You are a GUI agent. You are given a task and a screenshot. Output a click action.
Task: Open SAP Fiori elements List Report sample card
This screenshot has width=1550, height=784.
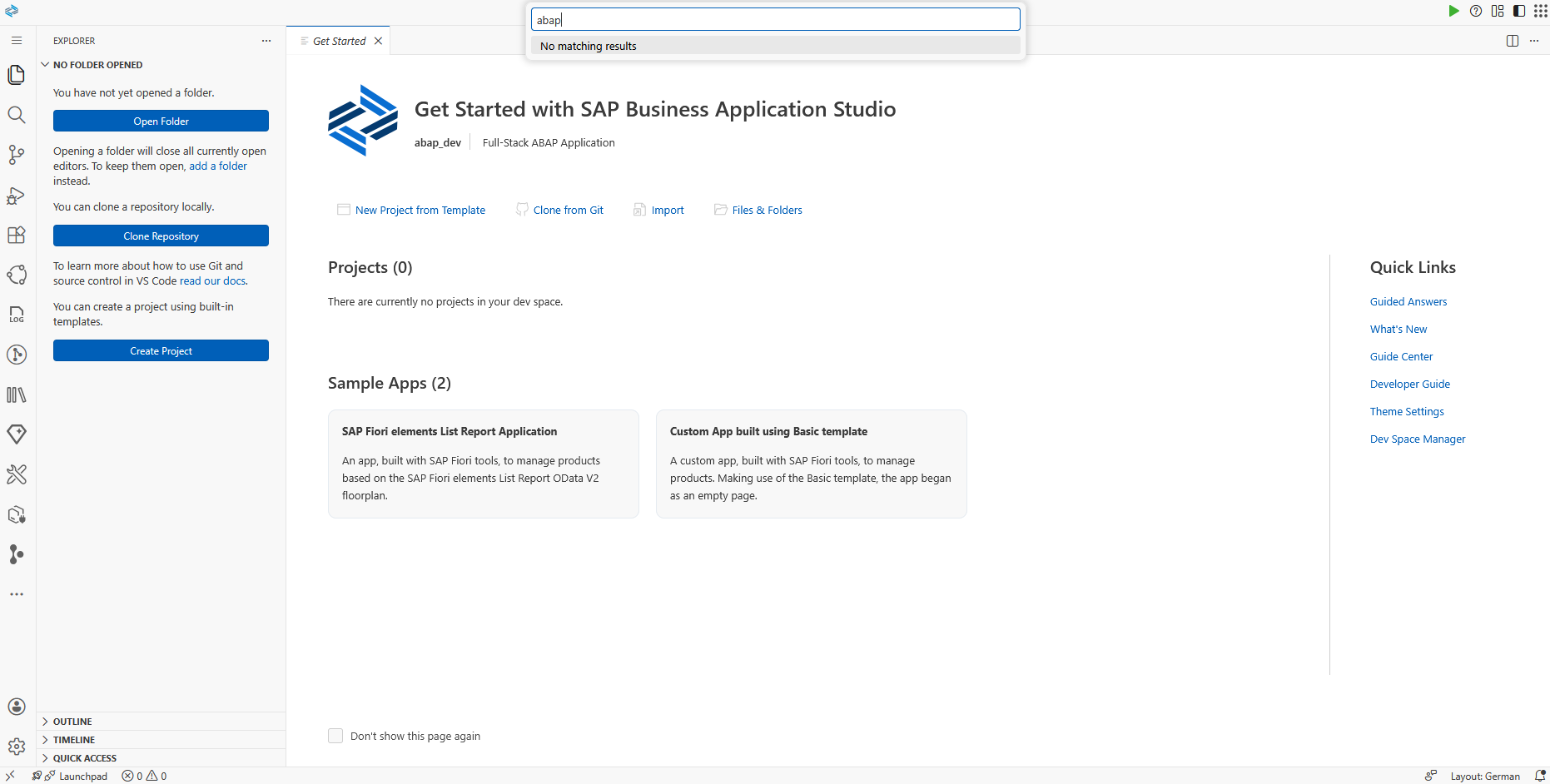click(x=484, y=464)
